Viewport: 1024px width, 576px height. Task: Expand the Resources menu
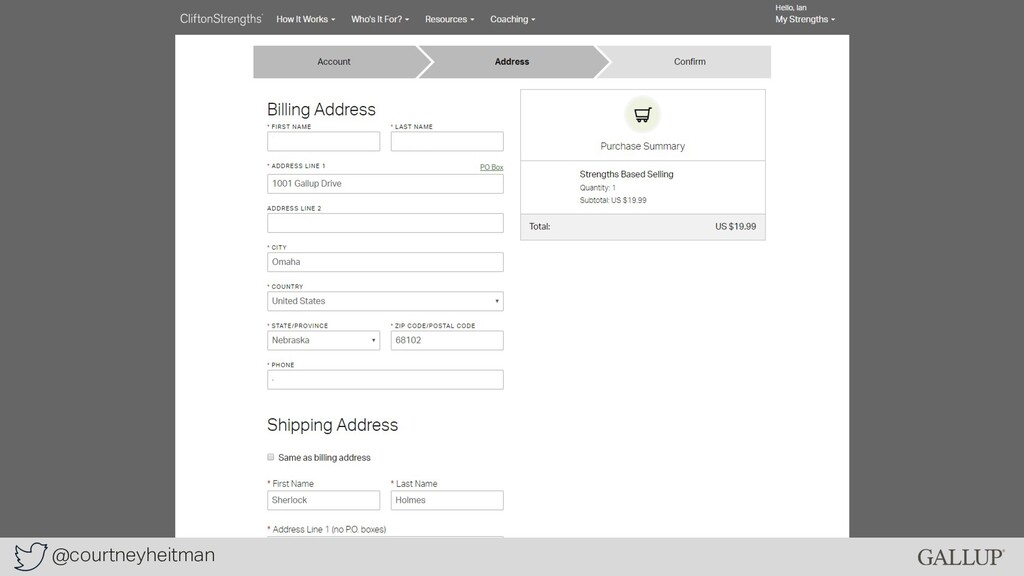pyautogui.click(x=449, y=20)
